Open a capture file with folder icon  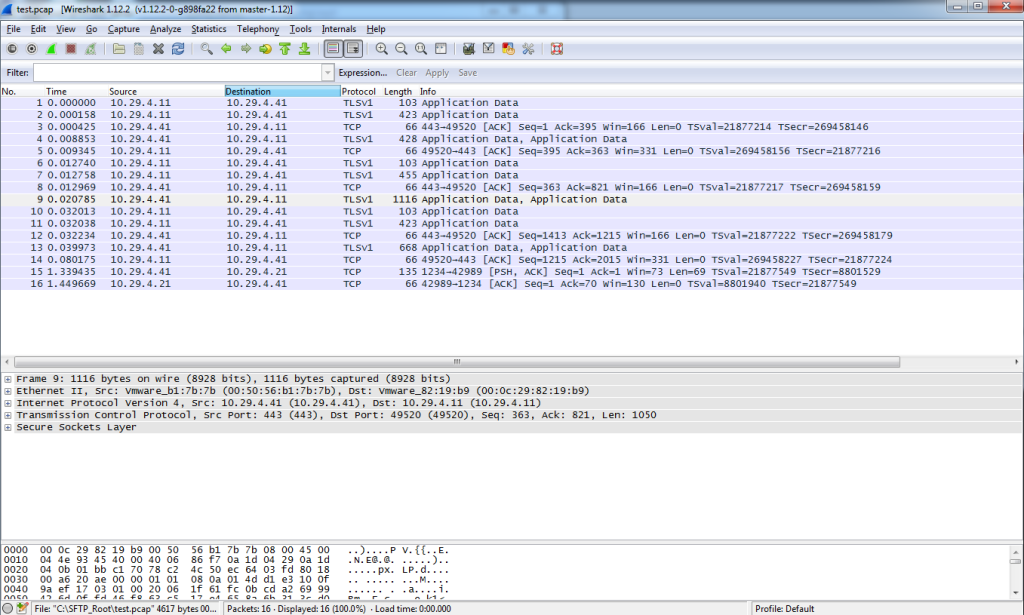tap(119, 49)
